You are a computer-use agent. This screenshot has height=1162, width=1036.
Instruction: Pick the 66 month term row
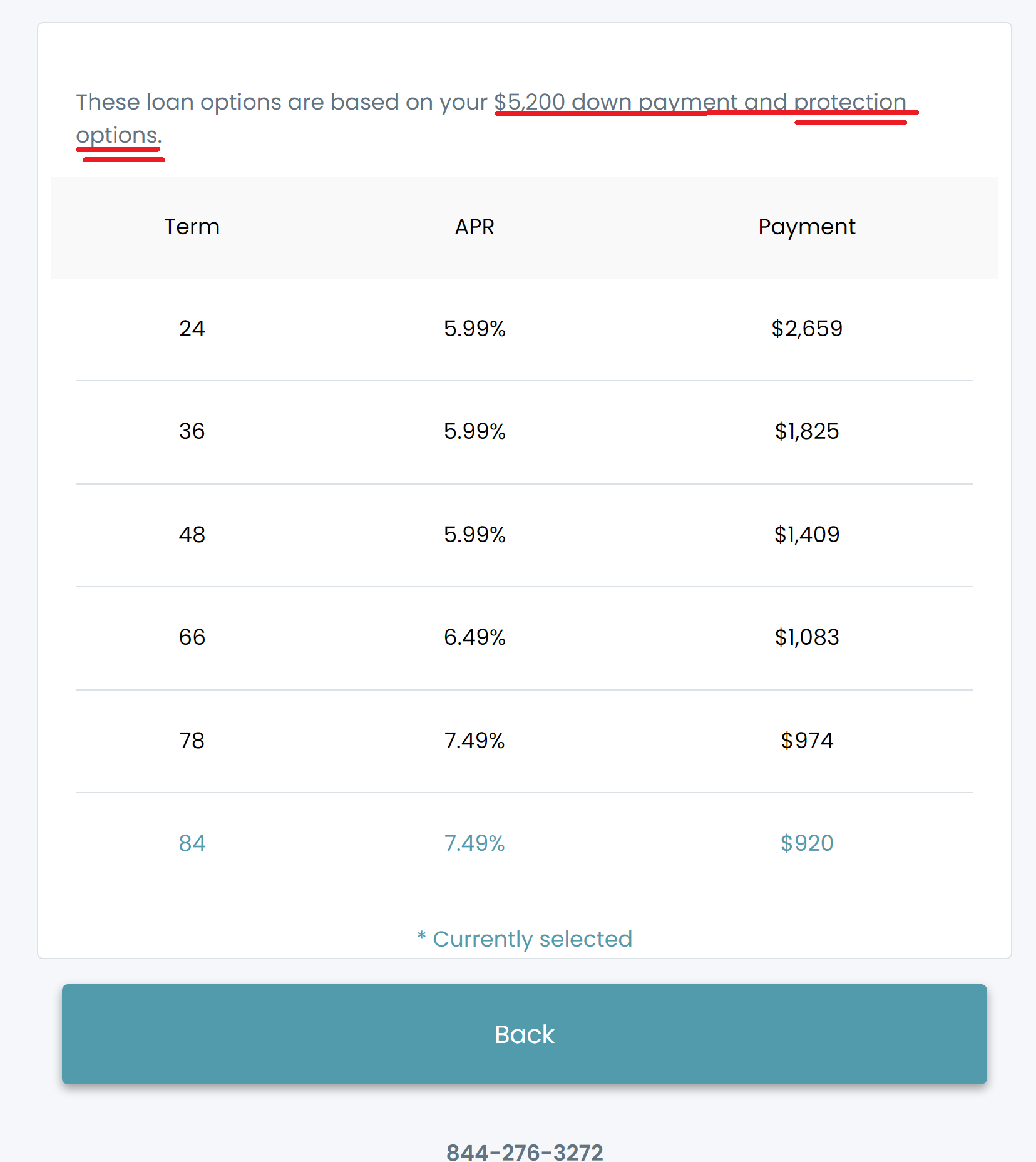pyautogui.click(x=524, y=638)
